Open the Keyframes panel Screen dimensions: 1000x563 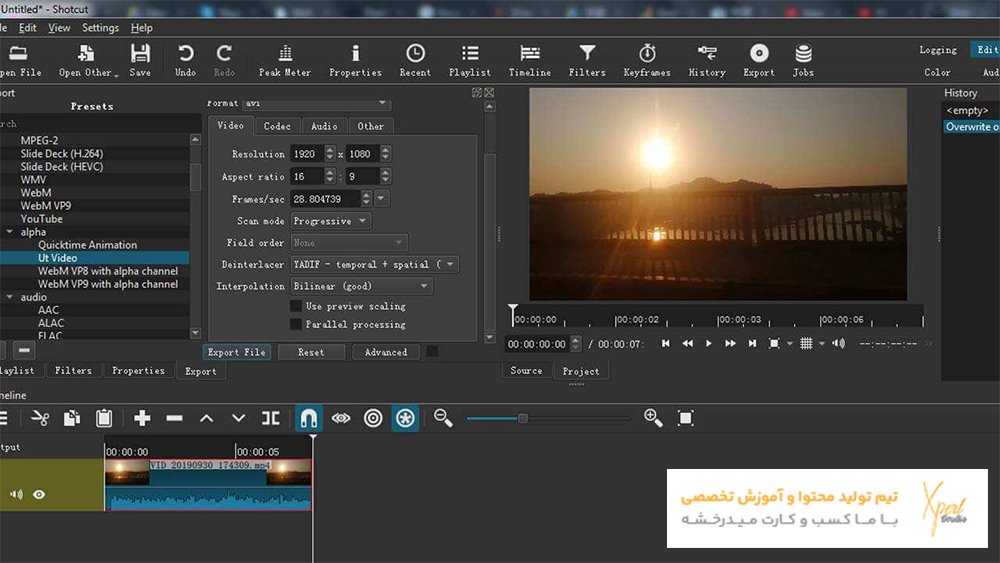(x=647, y=61)
